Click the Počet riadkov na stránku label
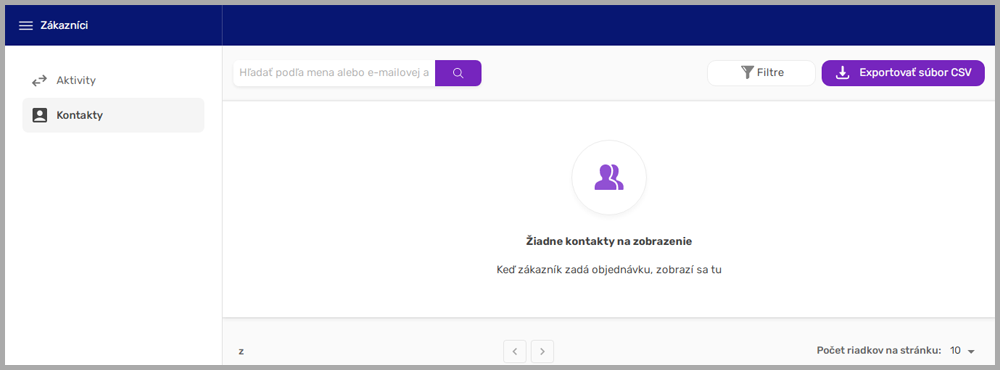 click(879, 350)
